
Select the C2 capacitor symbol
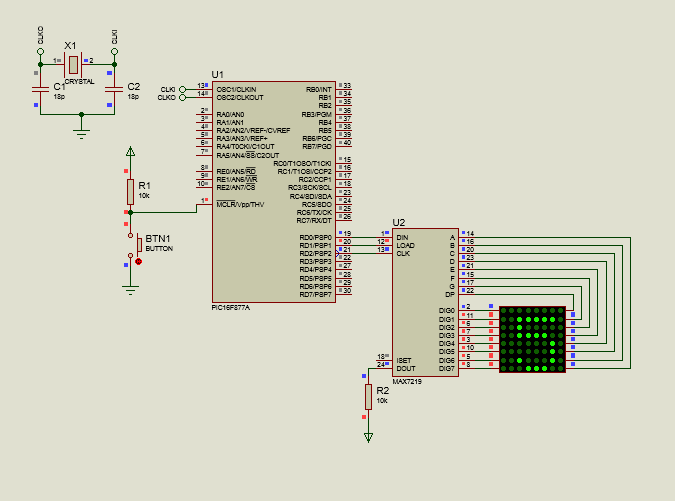pyautogui.click(x=115, y=90)
